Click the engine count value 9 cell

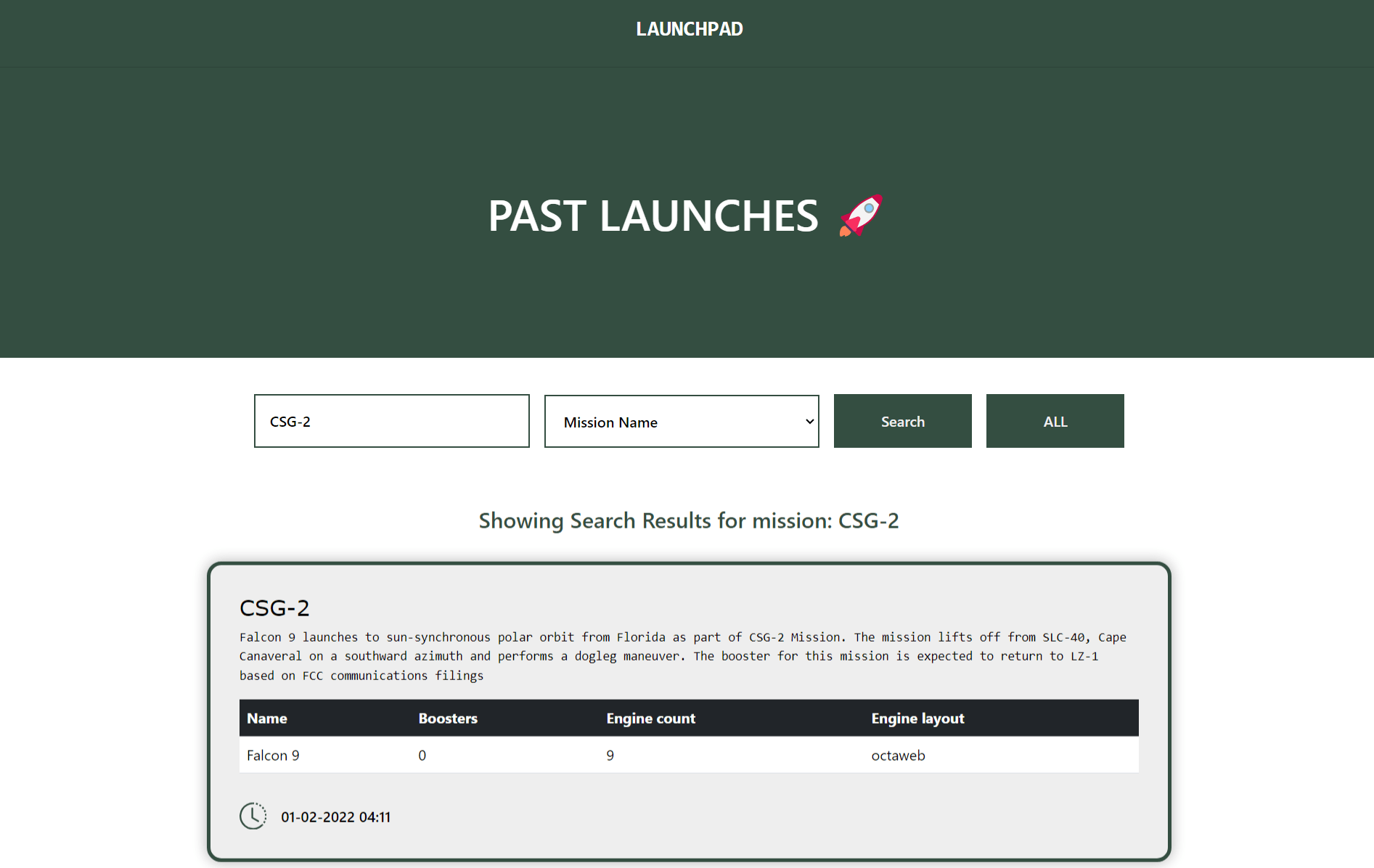tap(610, 755)
